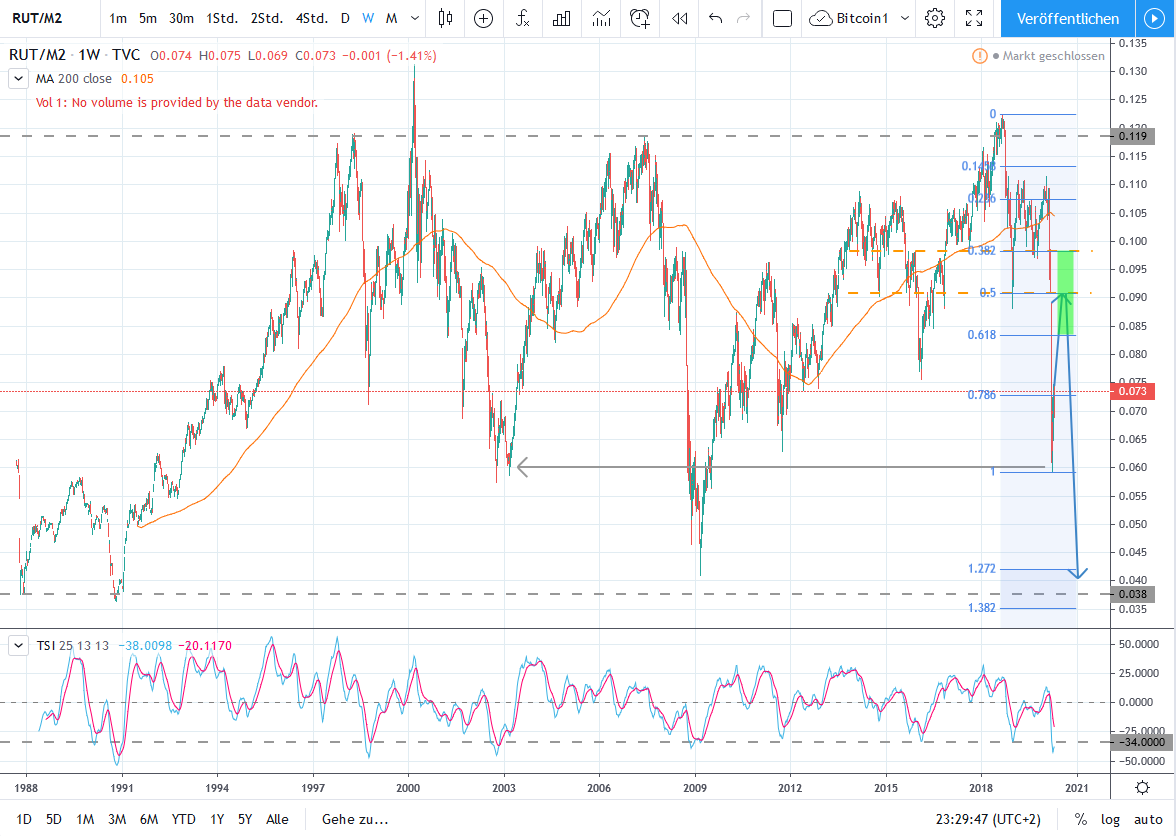Collapse the MA 200 indicator legend
Image resolution: width=1176 pixels, height=836 pixels.
pos(19,79)
